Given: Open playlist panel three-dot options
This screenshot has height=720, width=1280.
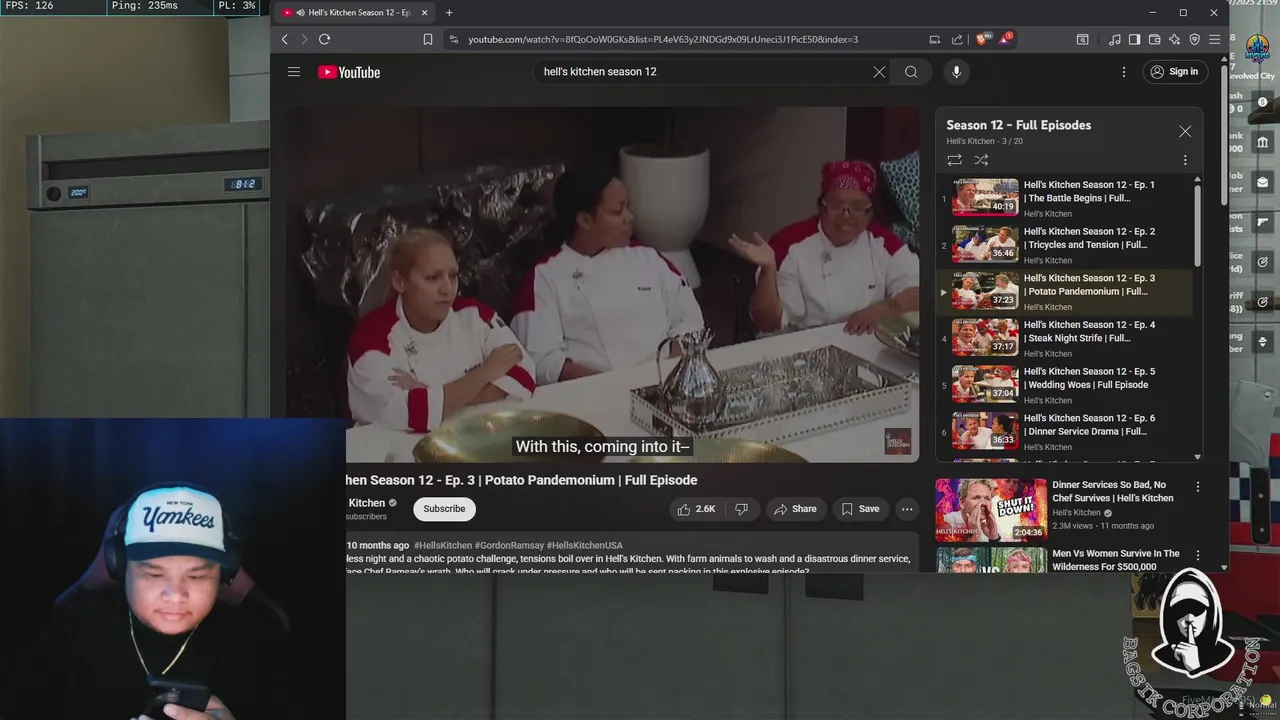Looking at the screenshot, I should (1185, 160).
